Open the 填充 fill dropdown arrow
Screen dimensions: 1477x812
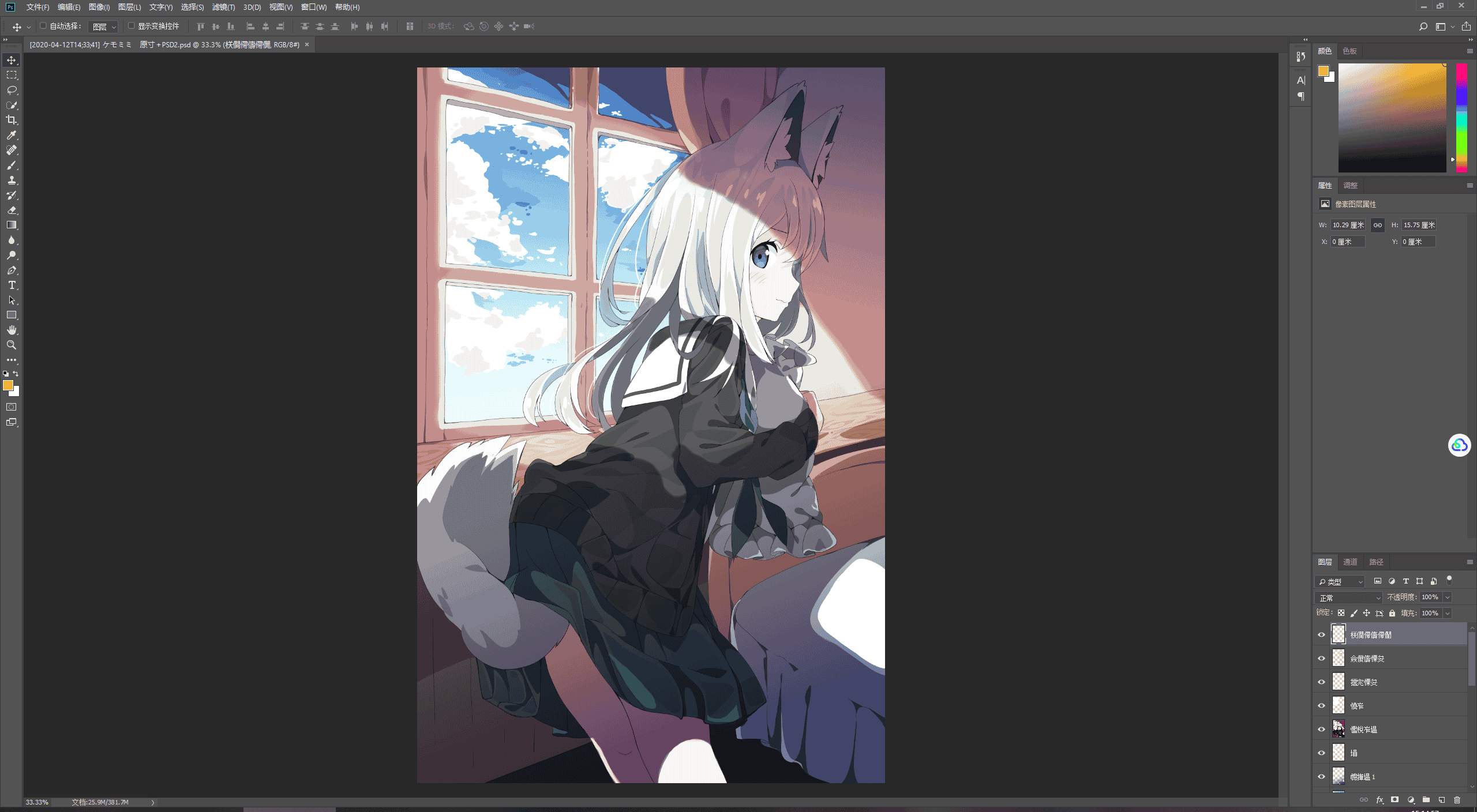[x=1447, y=614]
